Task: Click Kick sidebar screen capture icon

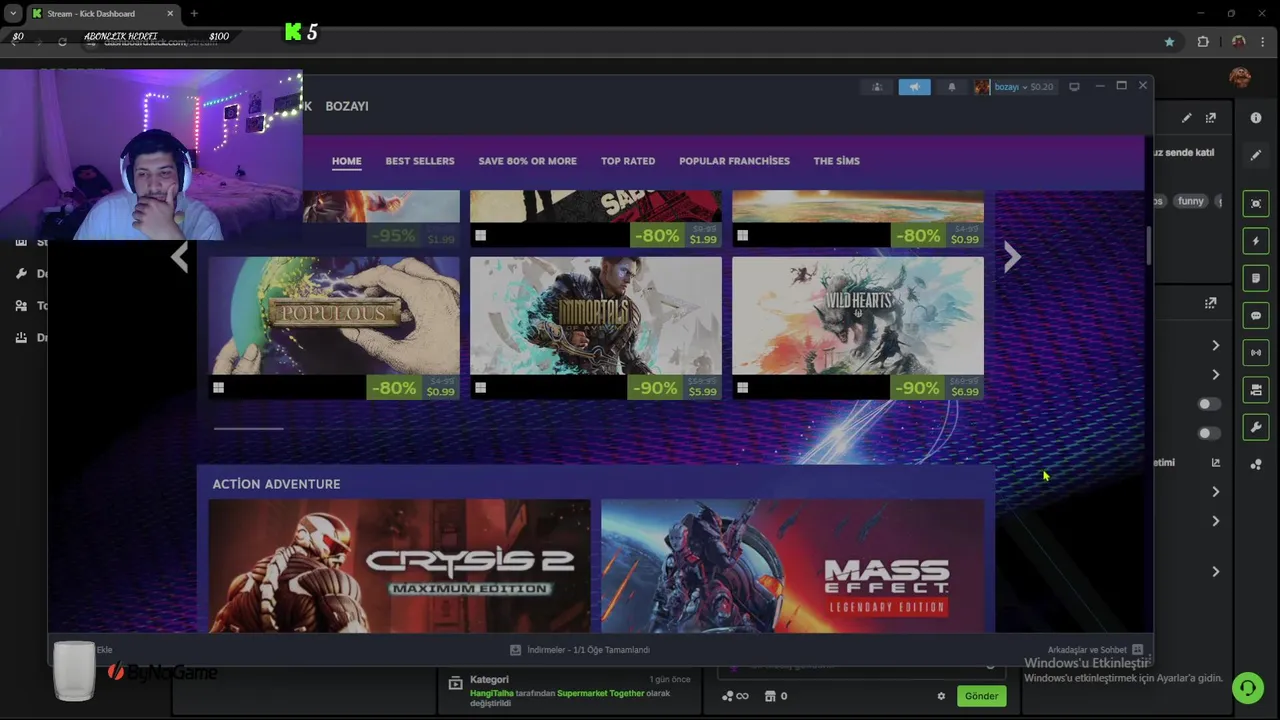Action: [1256, 203]
